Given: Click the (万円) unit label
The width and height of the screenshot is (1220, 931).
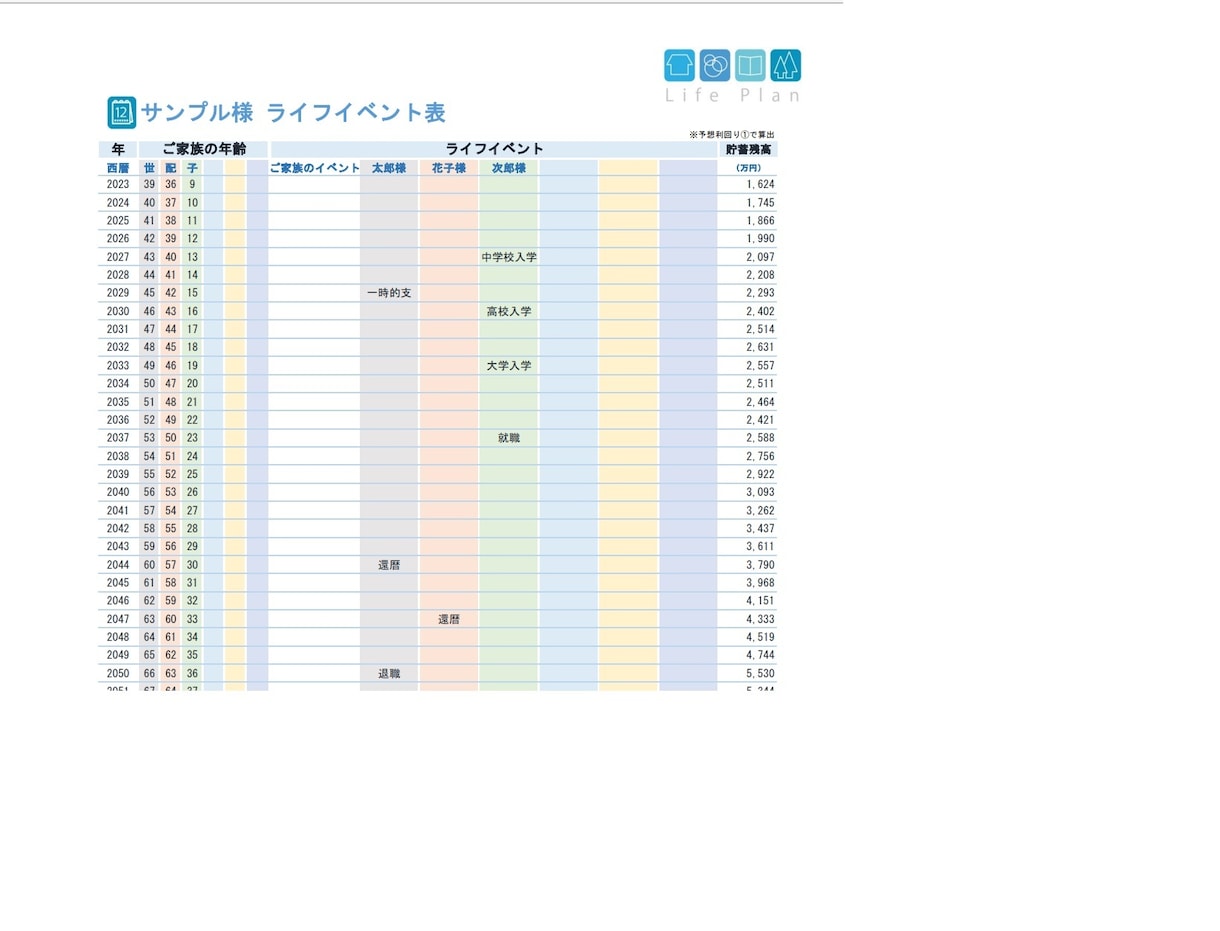Looking at the screenshot, I should 748,168.
